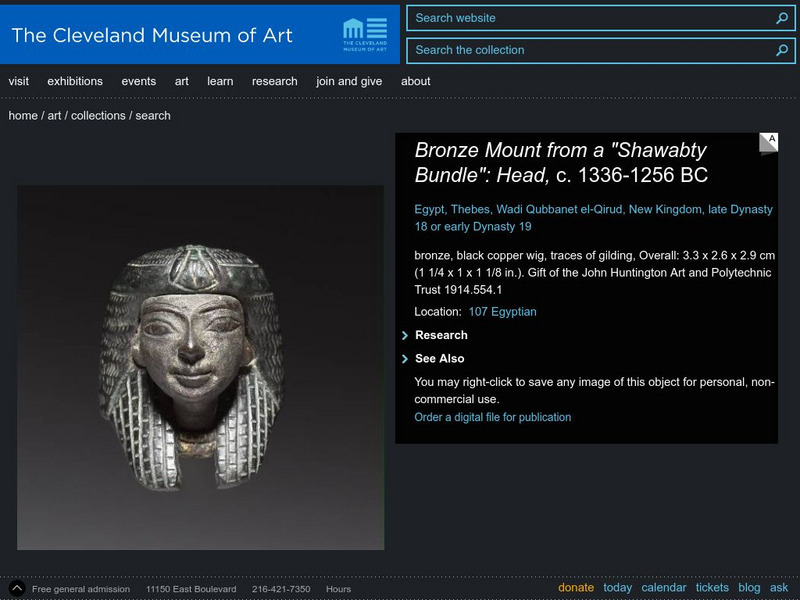Open the join and give menu

point(349,81)
